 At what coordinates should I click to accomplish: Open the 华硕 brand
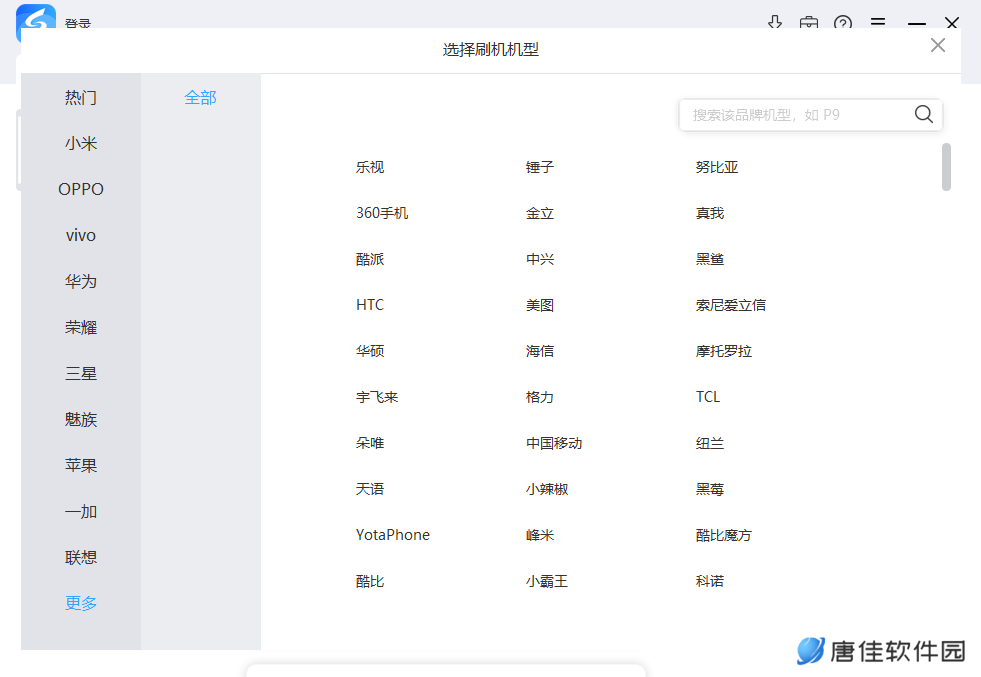click(370, 351)
